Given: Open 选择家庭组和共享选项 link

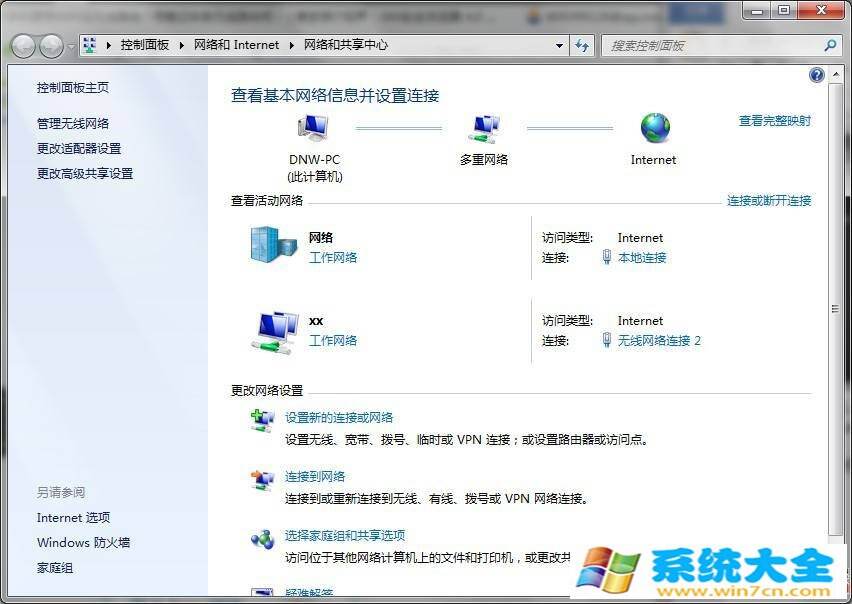Looking at the screenshot, I should pyautogui.click(x=345, y=535).
